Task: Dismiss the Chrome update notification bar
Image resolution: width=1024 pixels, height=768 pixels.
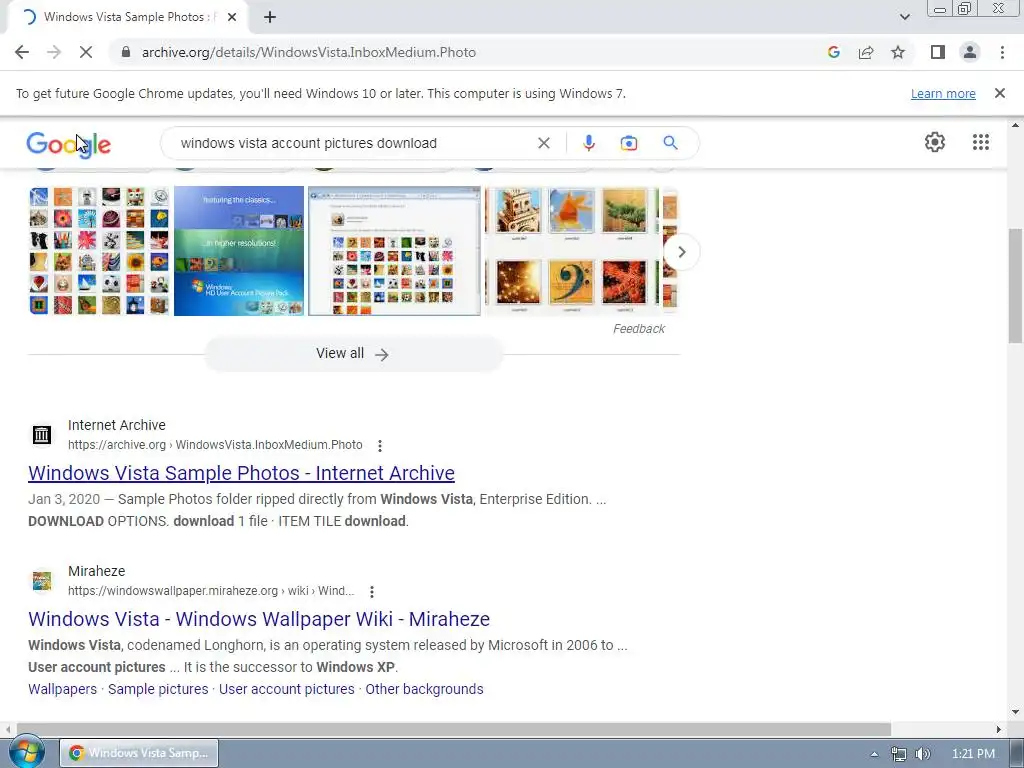Action: tap(999, 93)
